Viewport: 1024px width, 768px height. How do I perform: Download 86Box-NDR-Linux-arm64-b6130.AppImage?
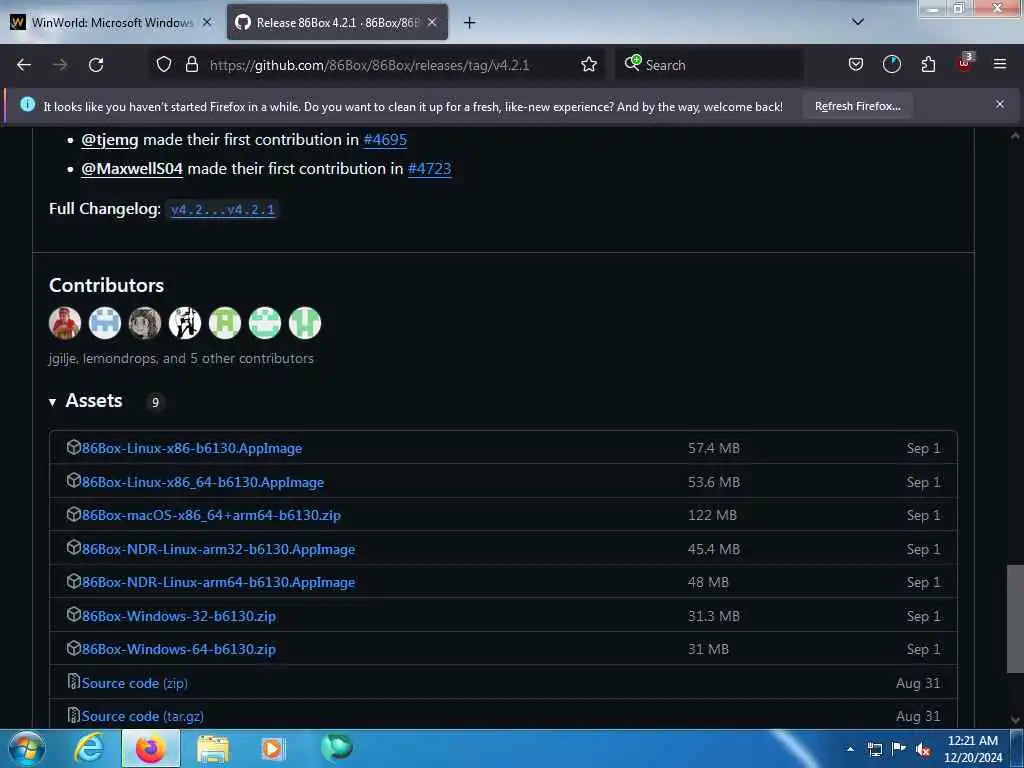(x=218, y=583)
